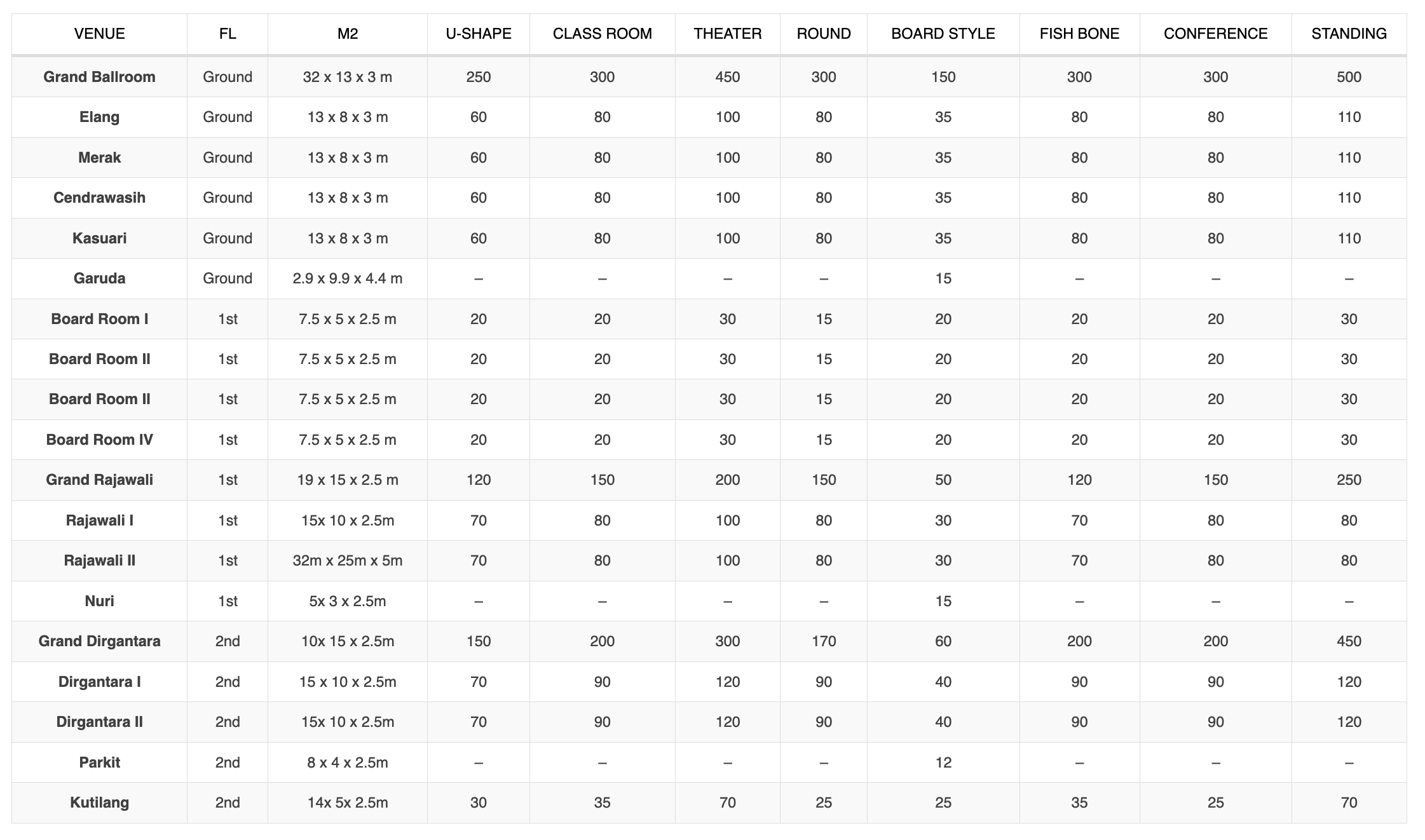Select the Grand Ballroom venue name

99,77
